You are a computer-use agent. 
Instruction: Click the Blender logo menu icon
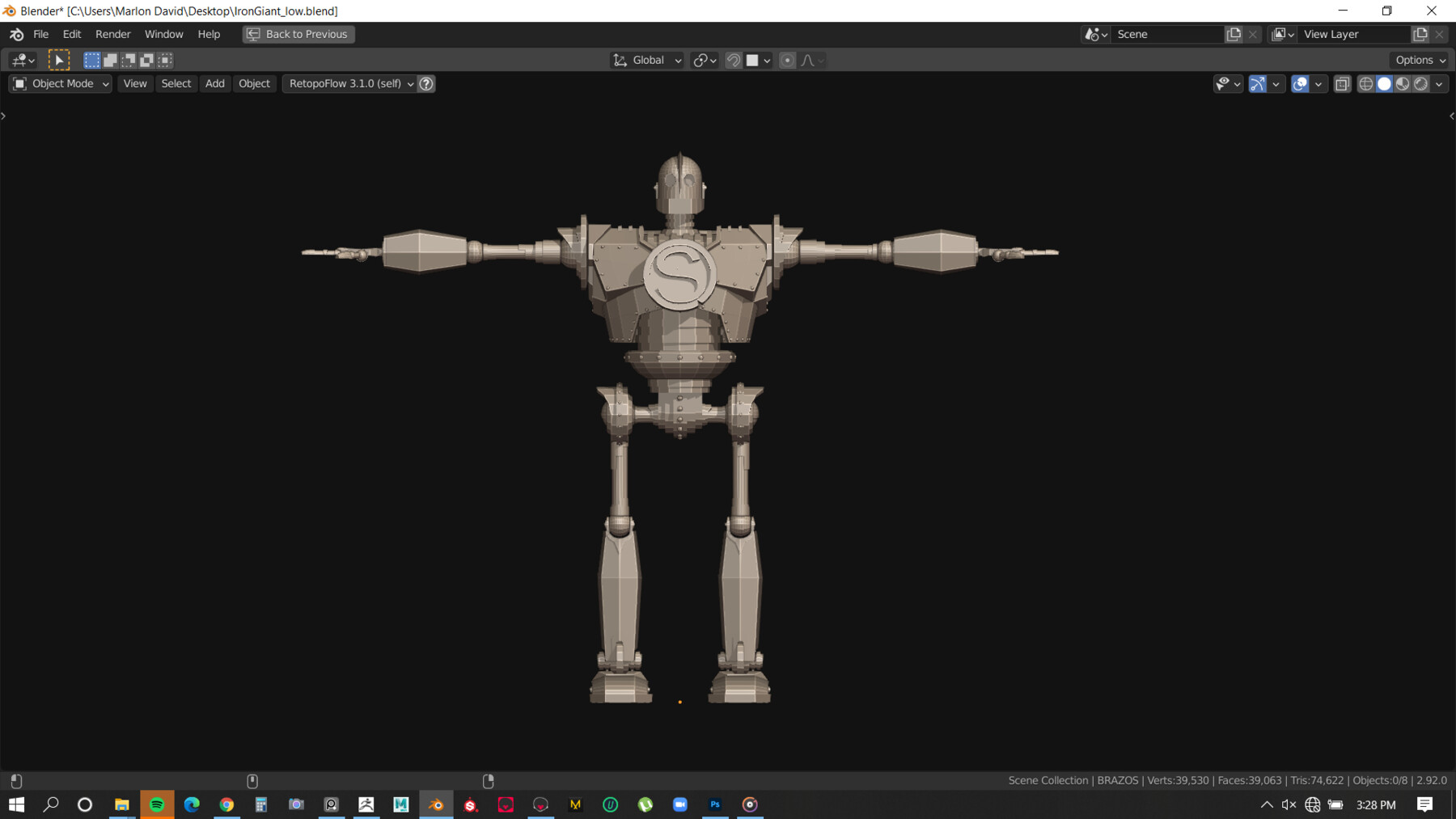point(16,34)
